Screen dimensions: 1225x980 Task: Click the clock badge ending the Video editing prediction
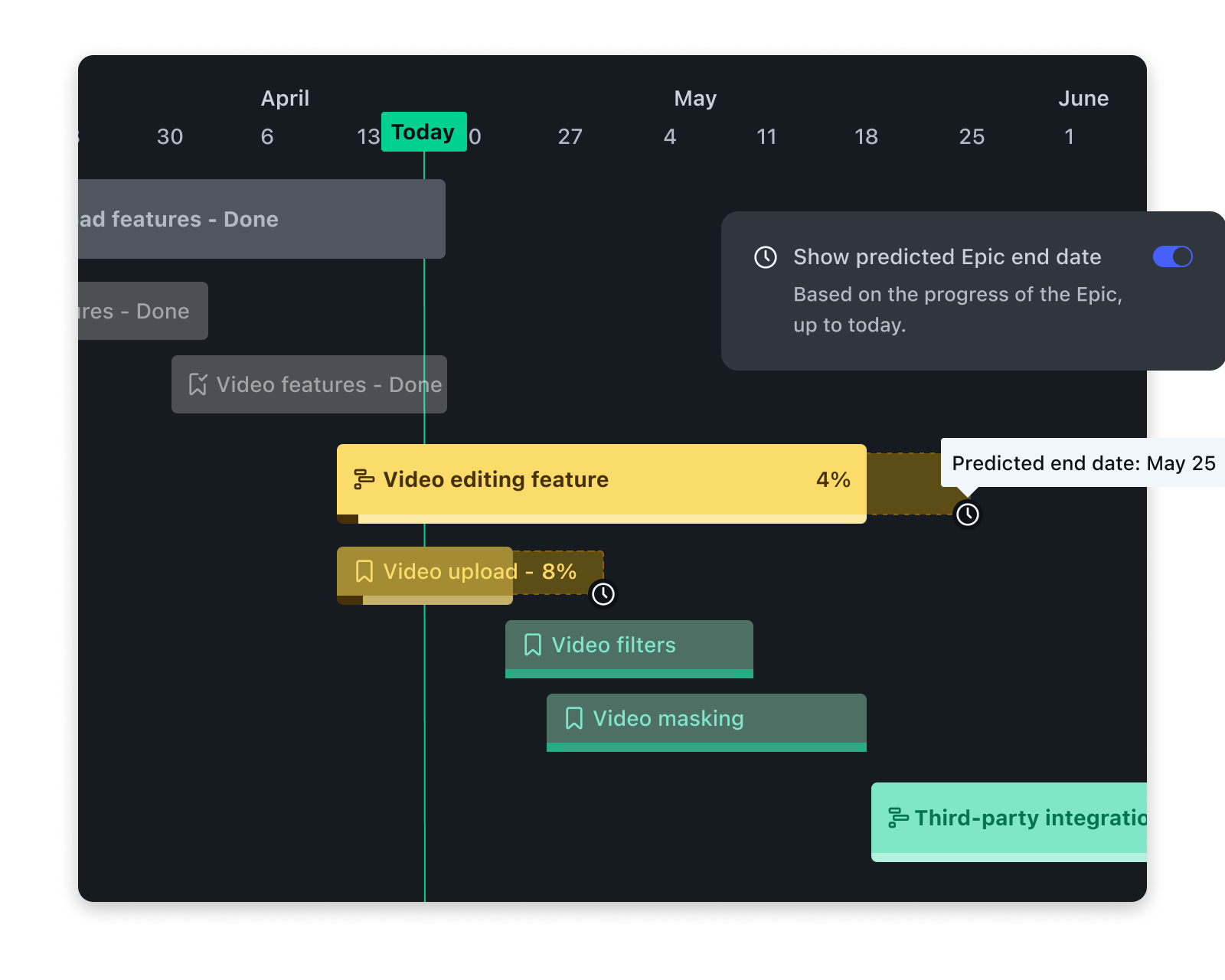click(x=968, y=514)
